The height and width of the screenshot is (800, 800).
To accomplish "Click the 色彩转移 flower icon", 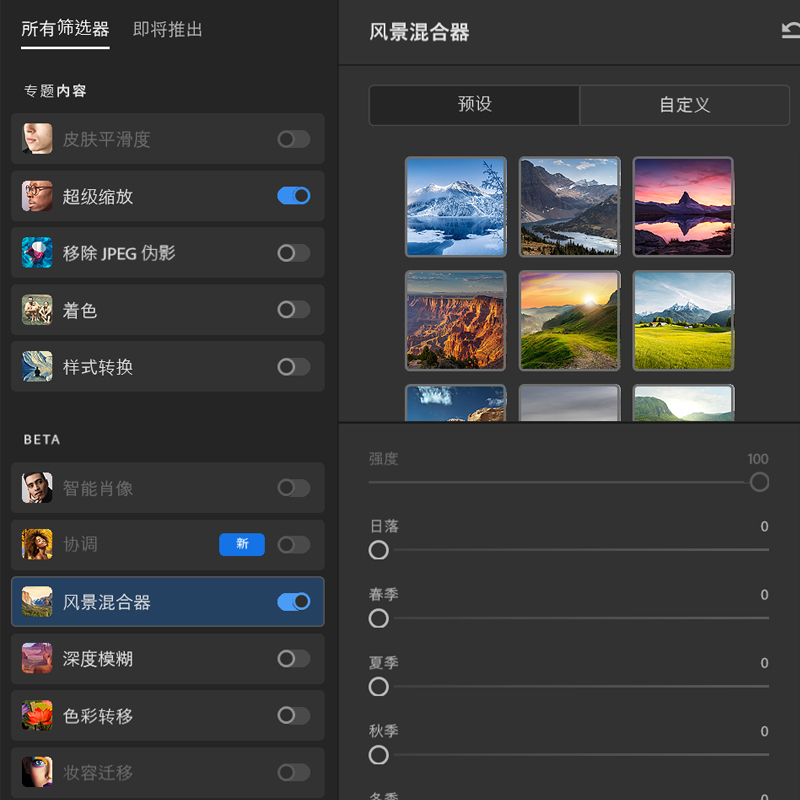I will pos(37,715).
